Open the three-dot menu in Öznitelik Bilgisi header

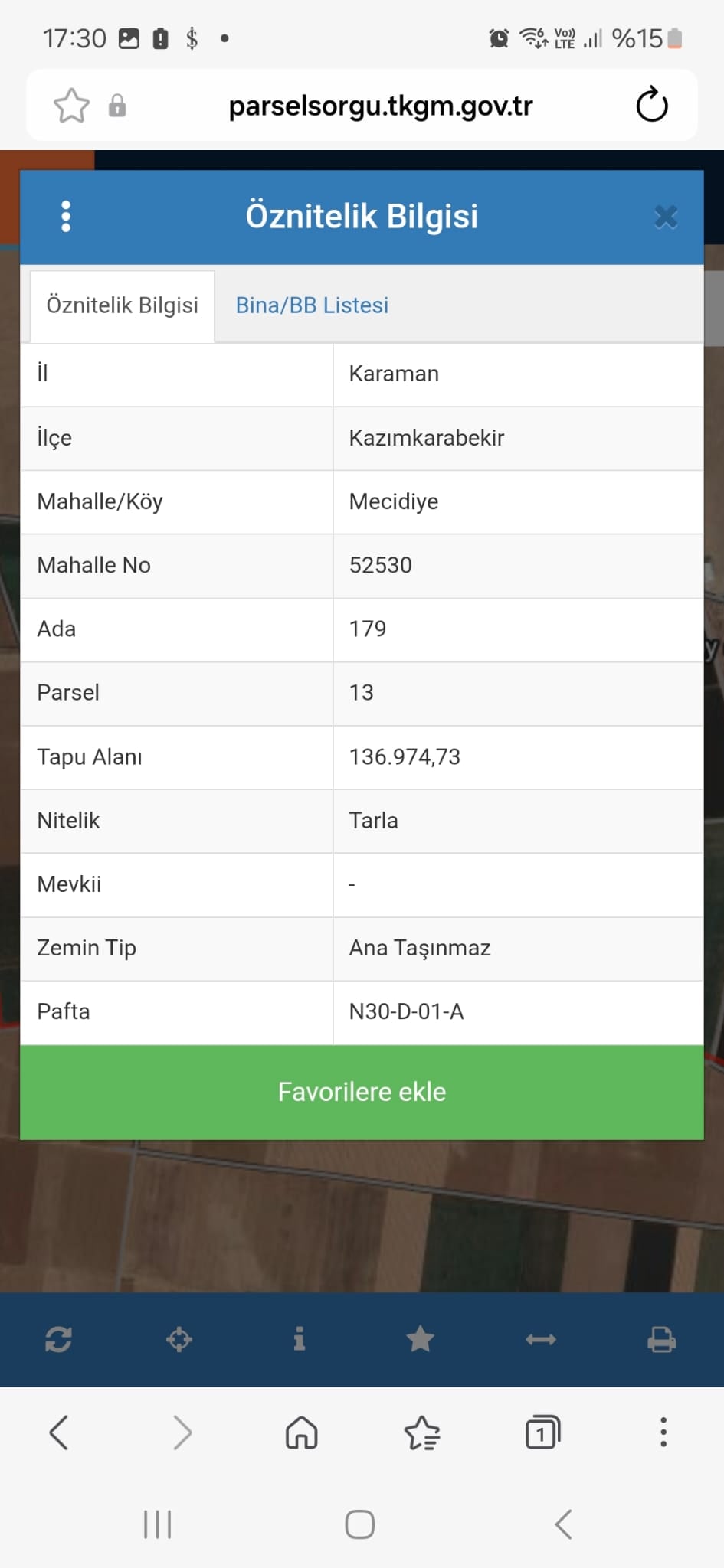pyautogui.click(x=66, y=217)
